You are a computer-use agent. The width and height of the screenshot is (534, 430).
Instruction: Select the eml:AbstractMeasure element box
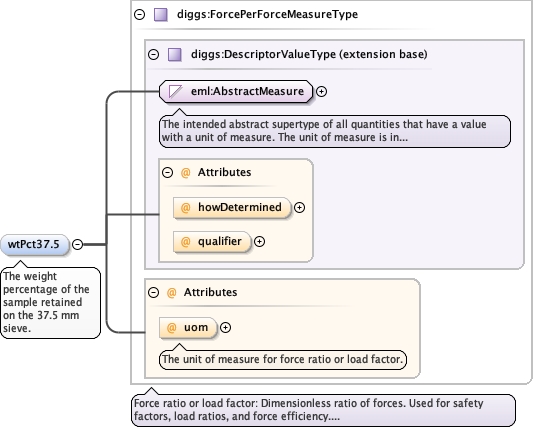(x=236, y=92)
